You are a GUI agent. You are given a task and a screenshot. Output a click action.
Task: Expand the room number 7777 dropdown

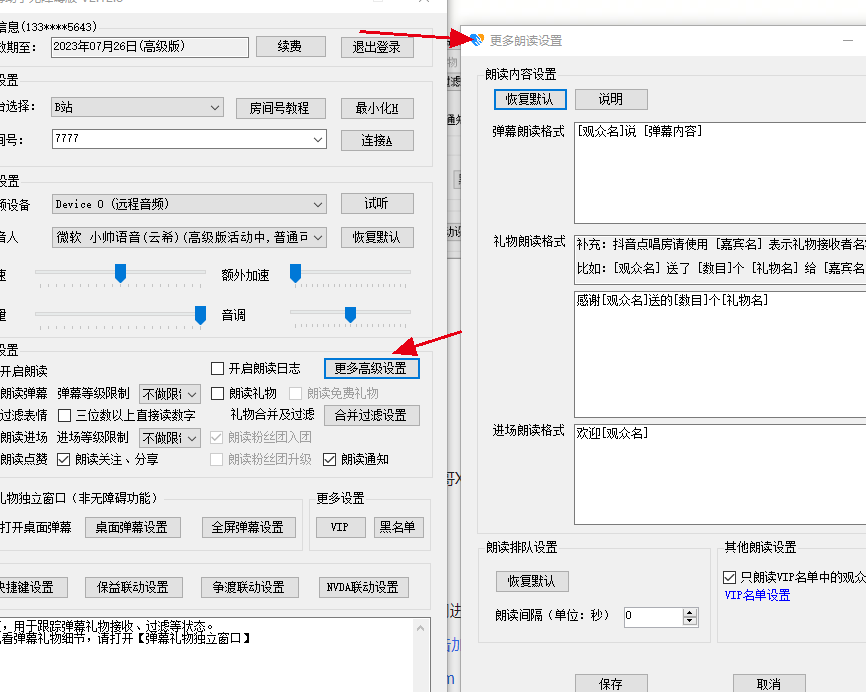click(x=318, y=139)
